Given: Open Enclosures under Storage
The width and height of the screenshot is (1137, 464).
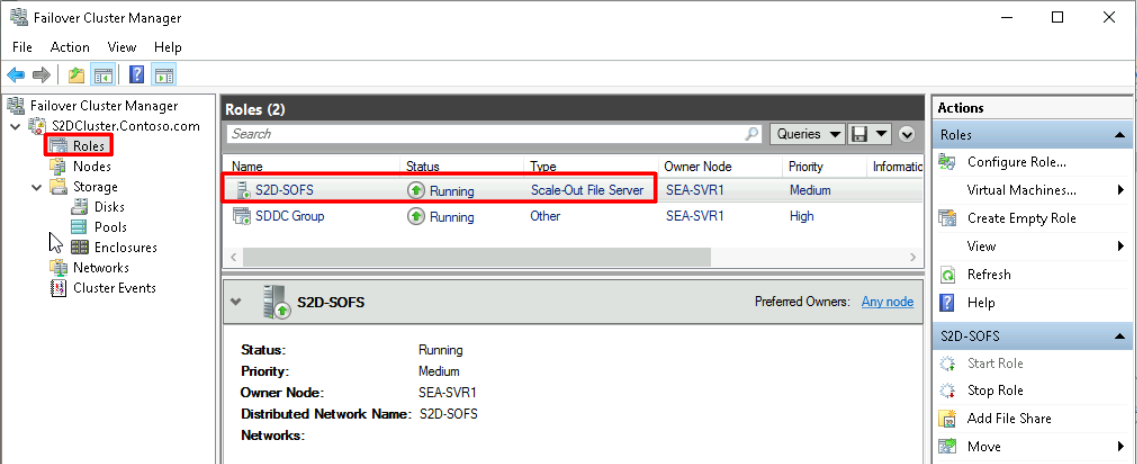Looking at the screenshot, I should click(125, 247).
